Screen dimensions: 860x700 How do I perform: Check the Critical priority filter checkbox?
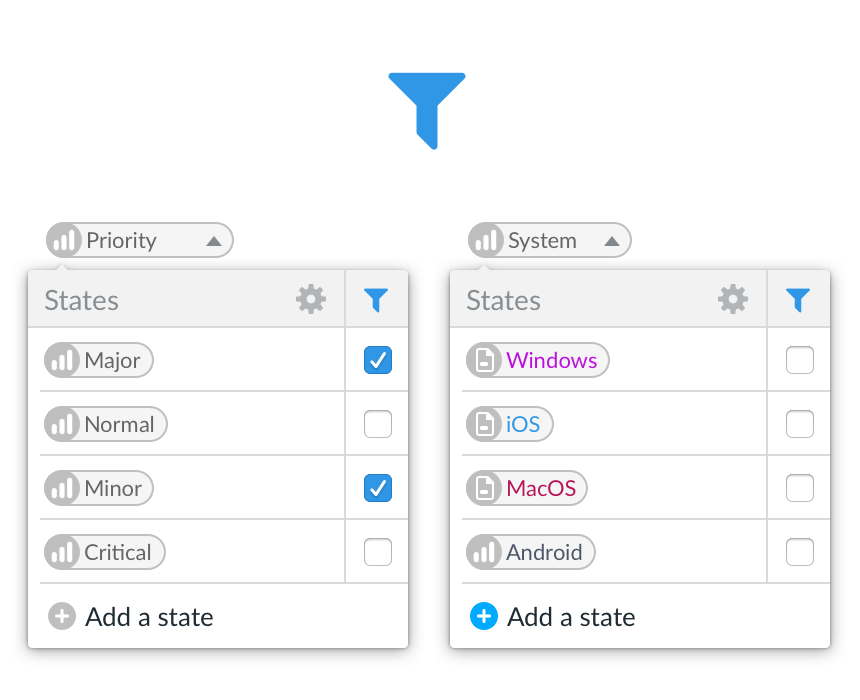(x=378, y=552)
